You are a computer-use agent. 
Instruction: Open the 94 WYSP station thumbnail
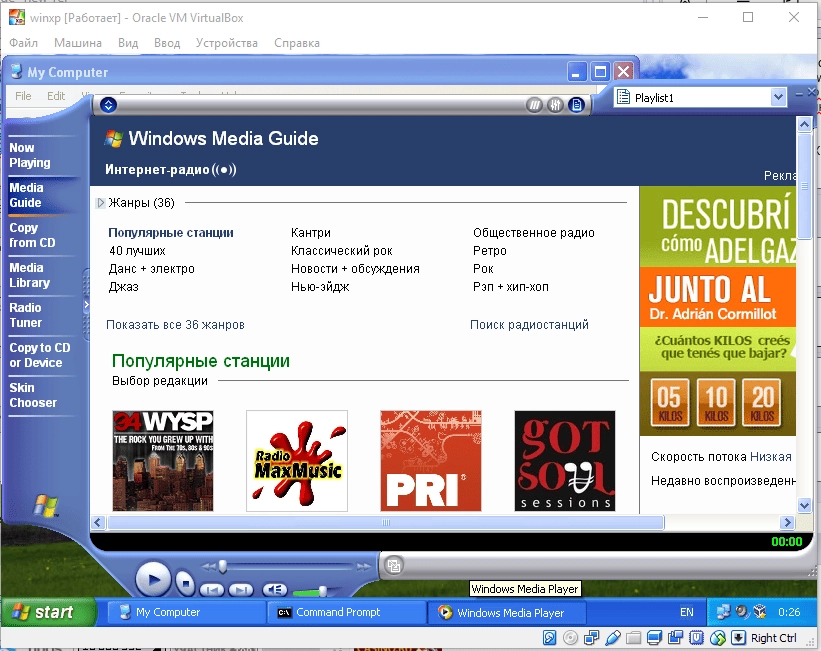click(163, 461)
